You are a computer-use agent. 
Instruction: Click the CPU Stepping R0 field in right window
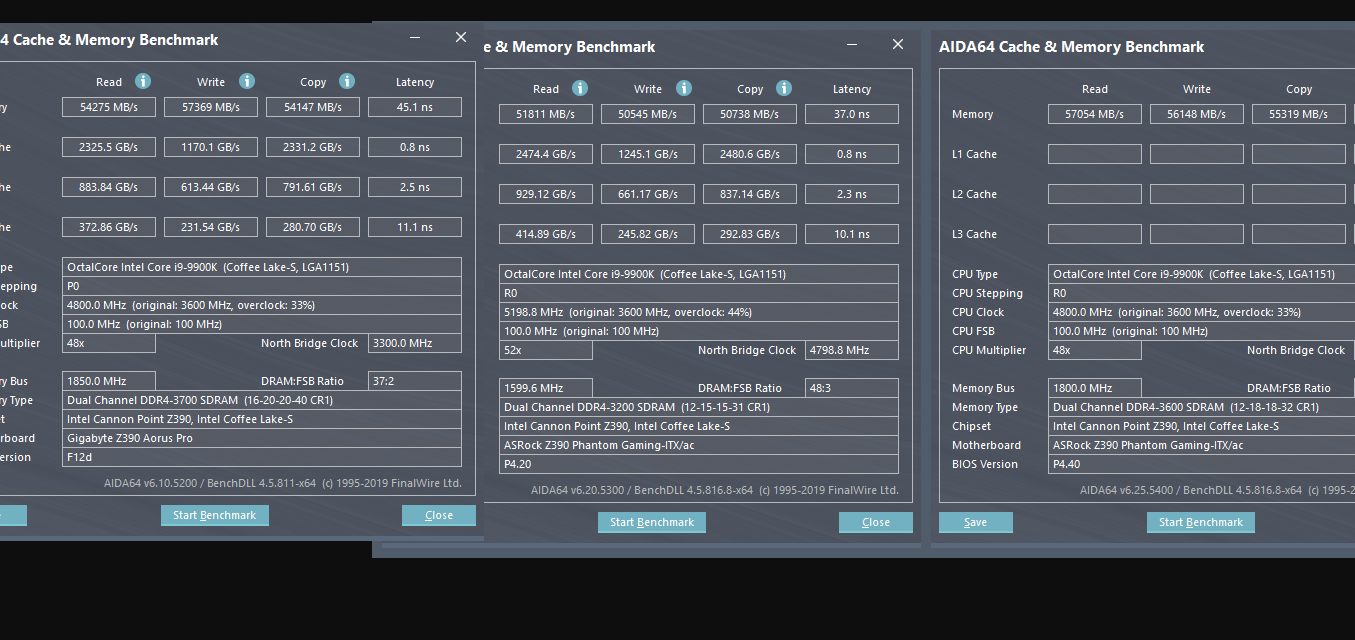[x=1202, y=293]
